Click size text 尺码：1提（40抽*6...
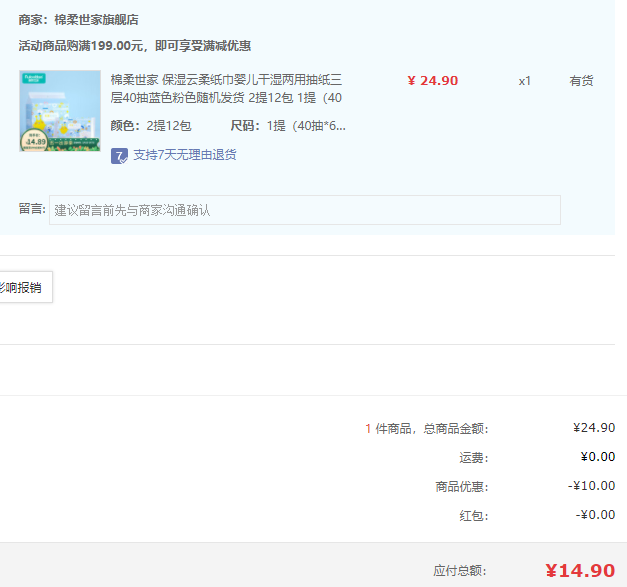Viewport: 627px width, 587px height. [x=288, y=126]
